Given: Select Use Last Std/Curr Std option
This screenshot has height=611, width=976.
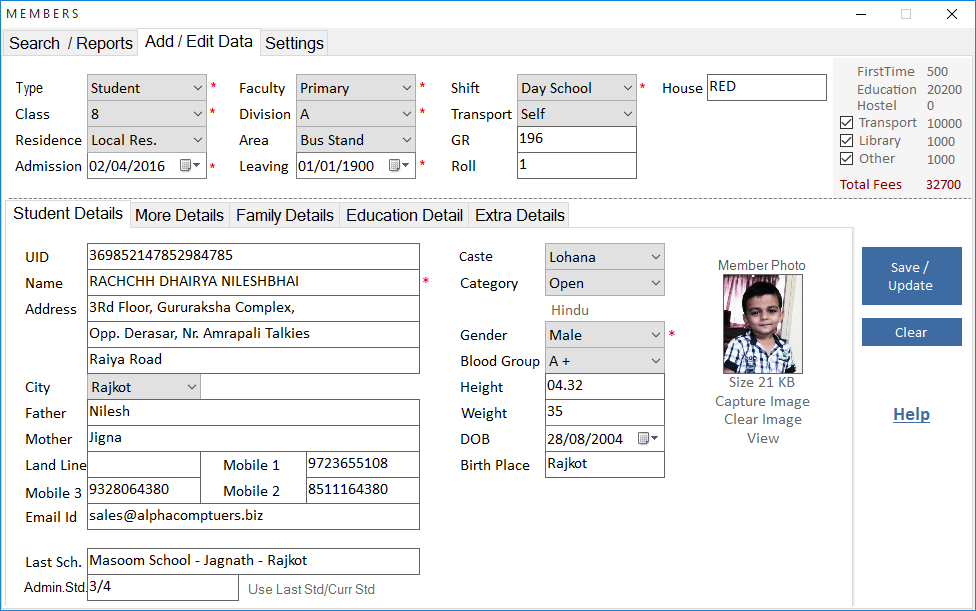Looking at the screenshot, I should tap(311, 589).
